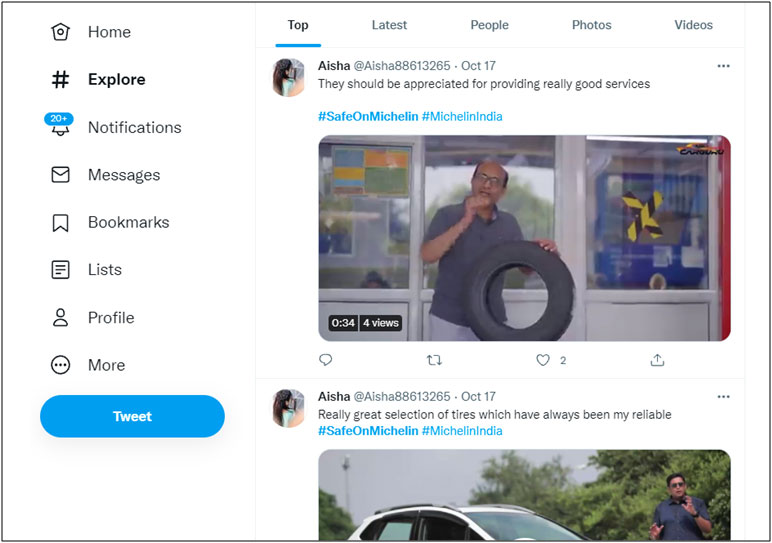
Task: Click the Bookmarks ribbon icon
Action: point(61,223)
